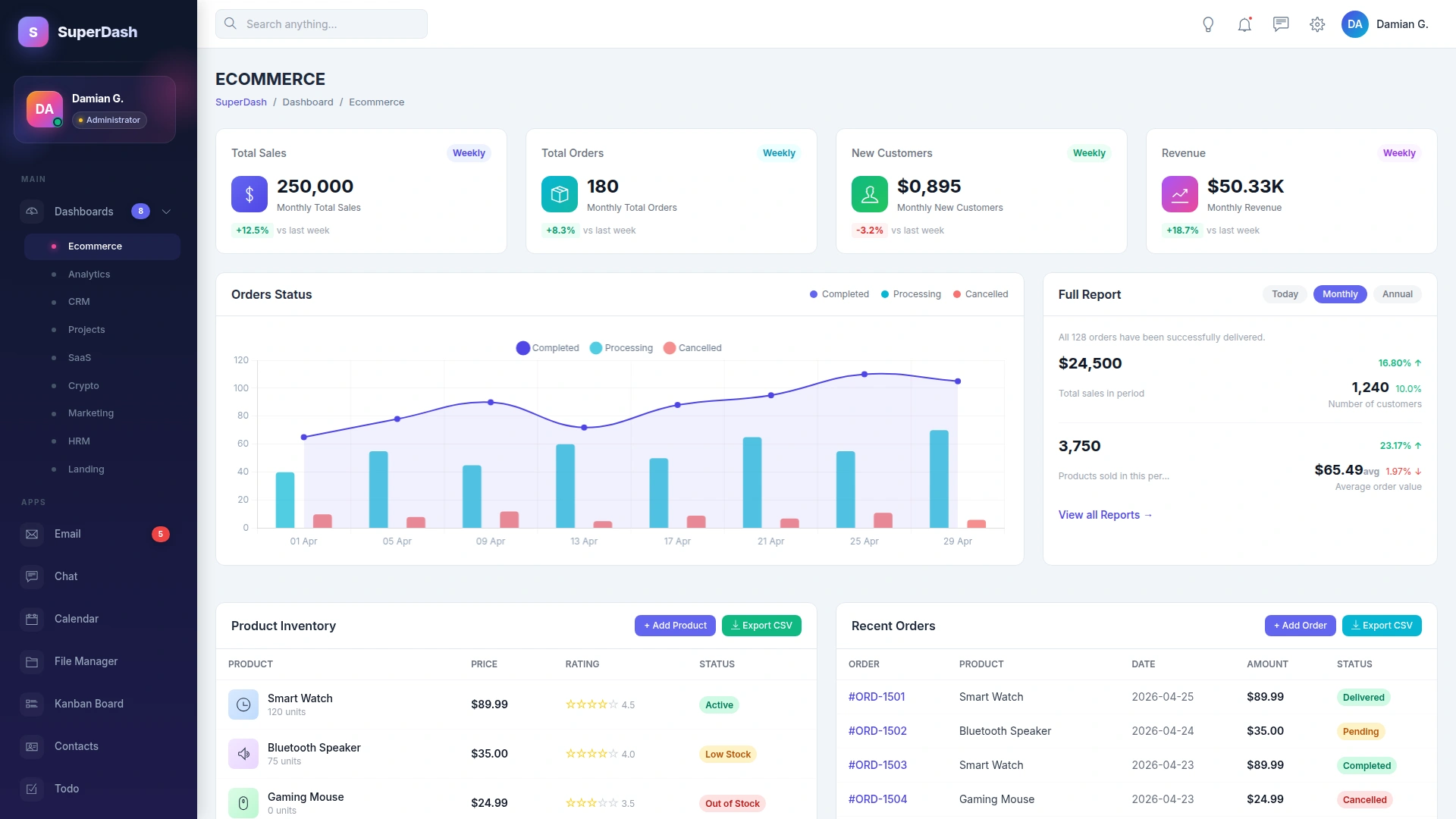Select the Monthly report period

1340,294
